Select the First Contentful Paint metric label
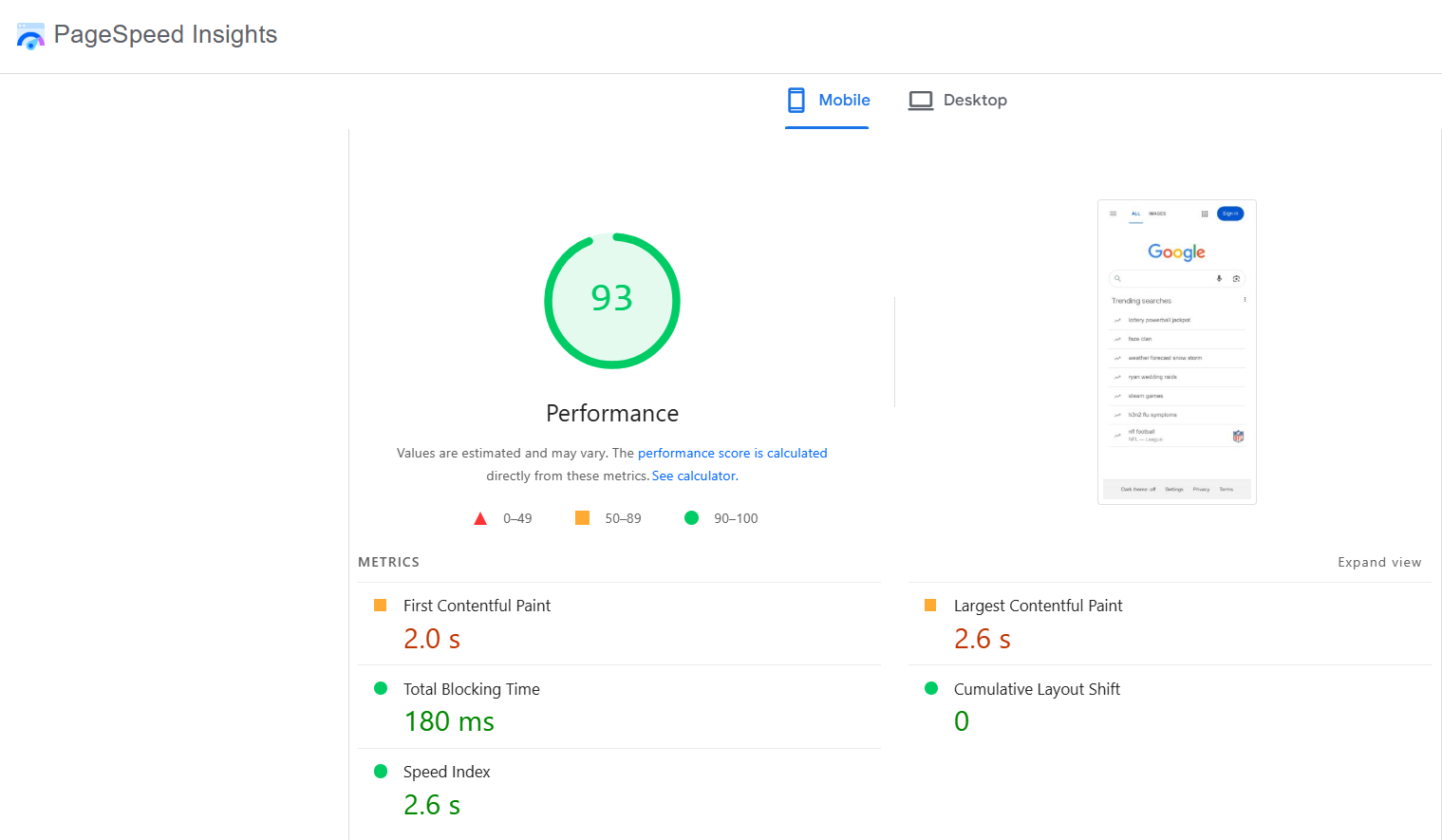This screenshot has height=840, width=1442. click(477, 605)
